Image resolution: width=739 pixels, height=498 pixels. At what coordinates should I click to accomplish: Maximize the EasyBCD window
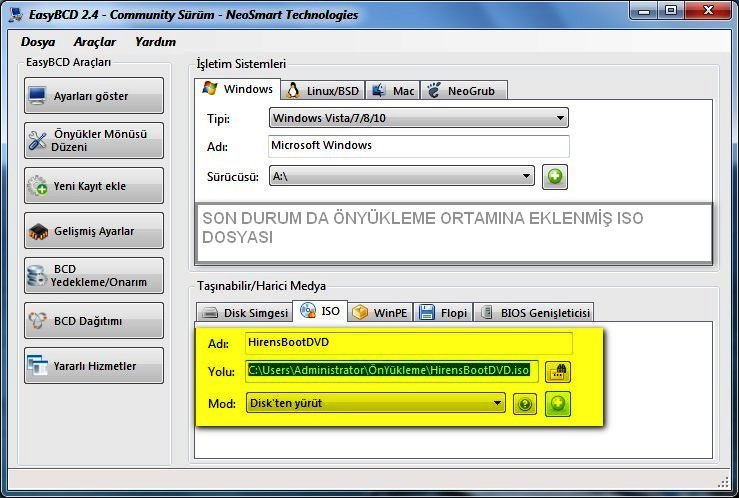point(671,10)
